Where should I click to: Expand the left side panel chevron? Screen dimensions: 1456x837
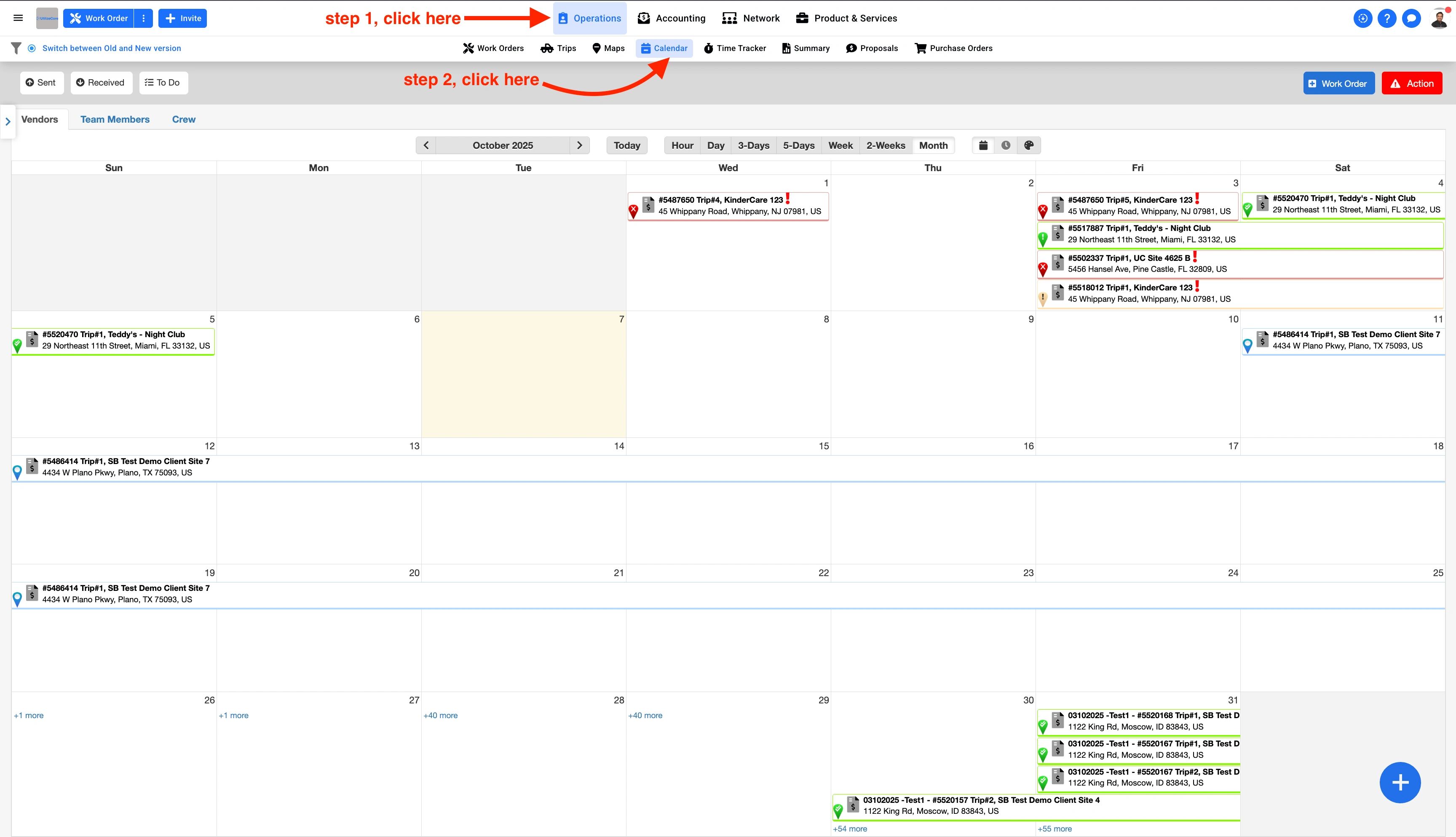(8, 121)
